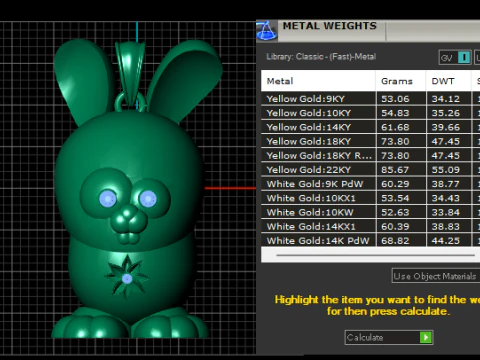This screenshot has height=360, width=480.
Task: Click the 33.84 DWT cell
Action: click(x=449, y=212)
